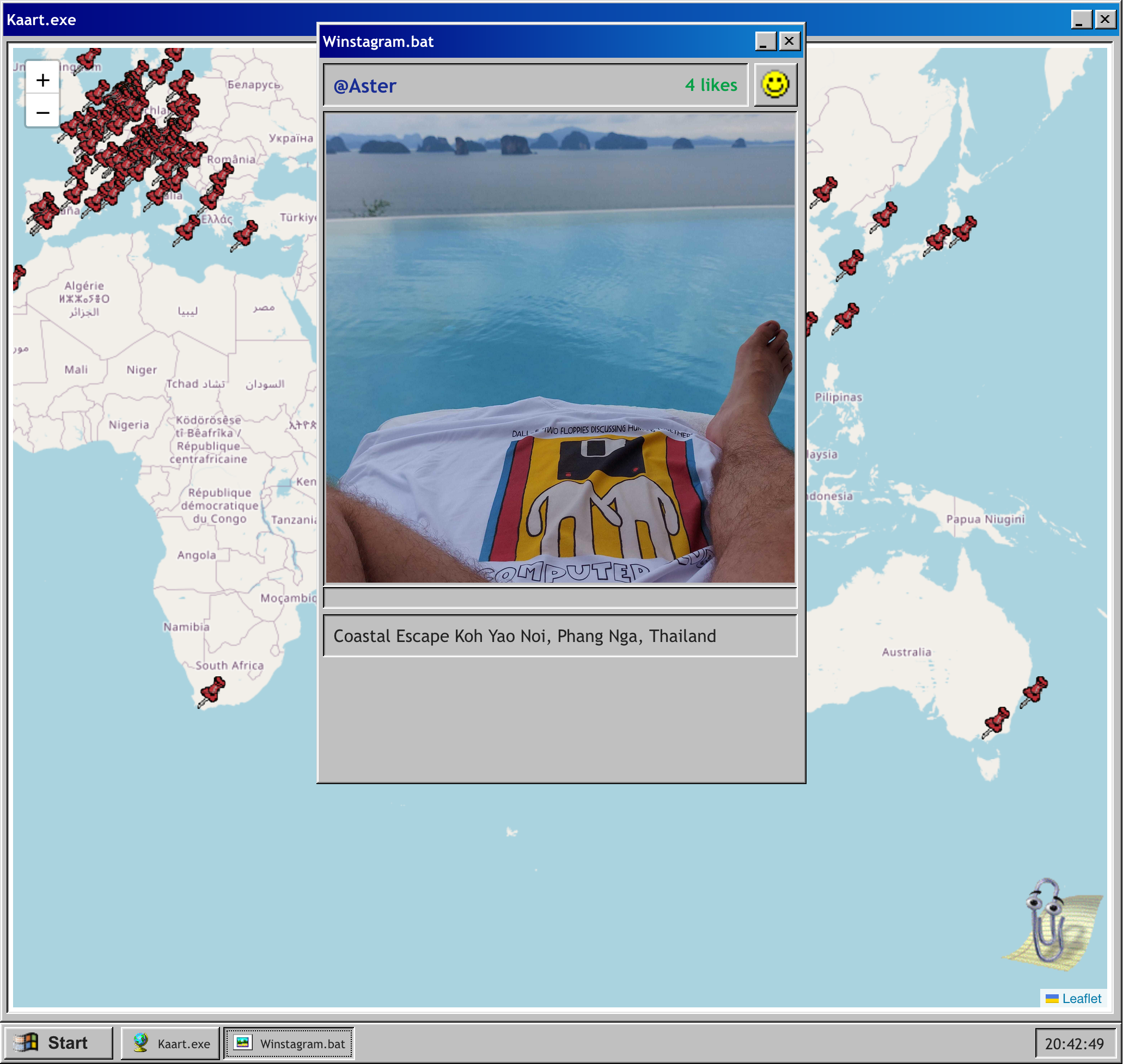
Task: Click the taskbar clock
Action: pos(1073,1044)
